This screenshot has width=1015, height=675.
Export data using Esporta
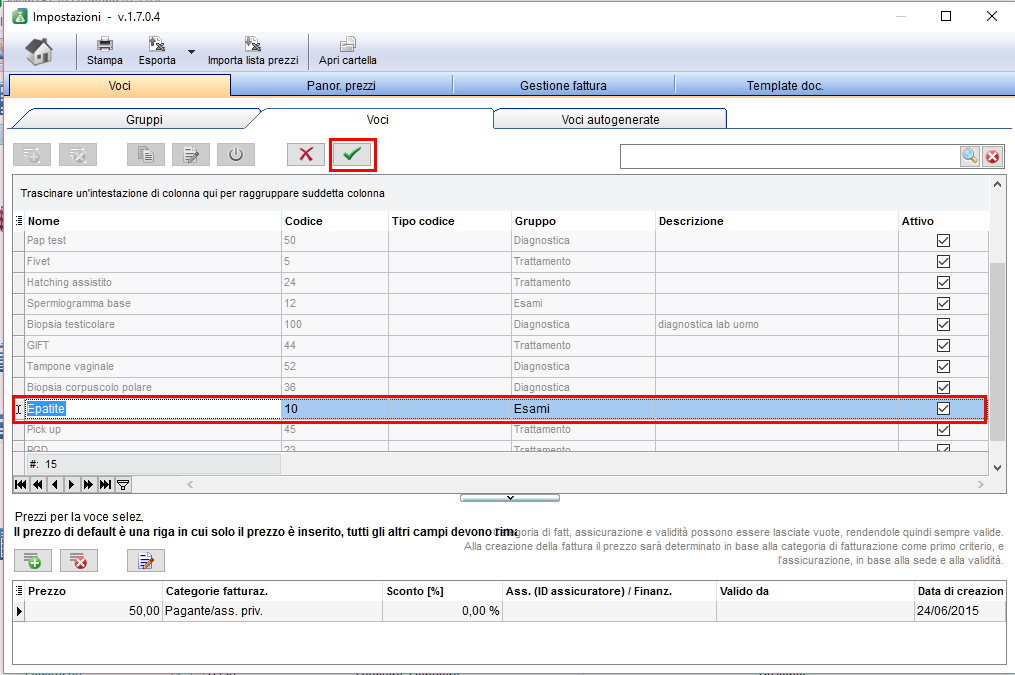pyautogui.click(x=157, y=52)
